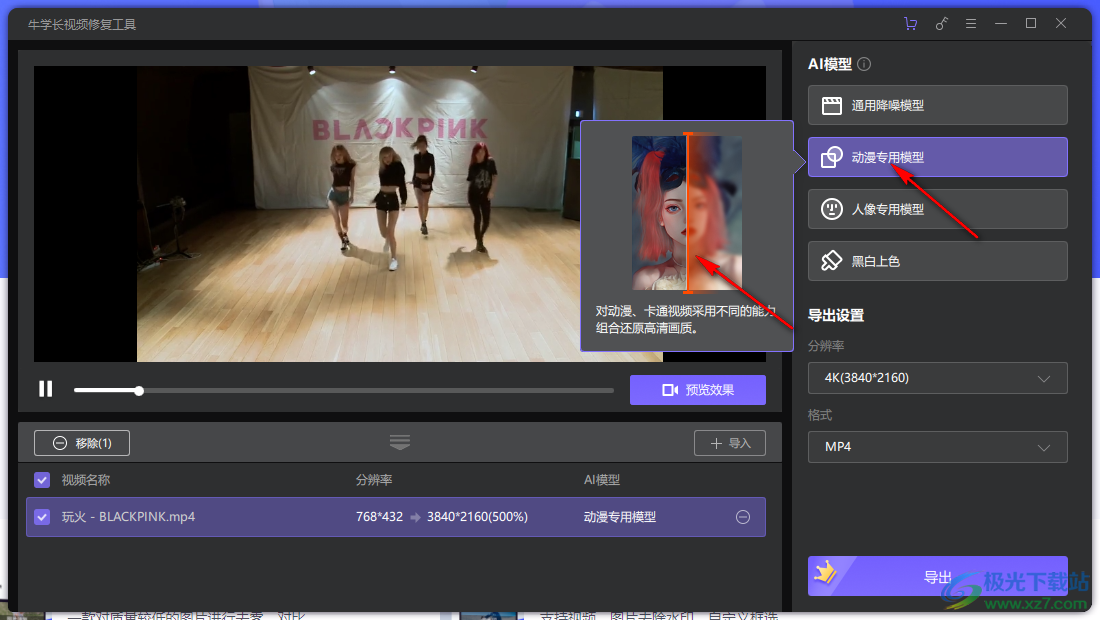1100x620 pixels.
Task: Click the remove icon in the video row
Action: pyautogui.click(x=742, y=517)
